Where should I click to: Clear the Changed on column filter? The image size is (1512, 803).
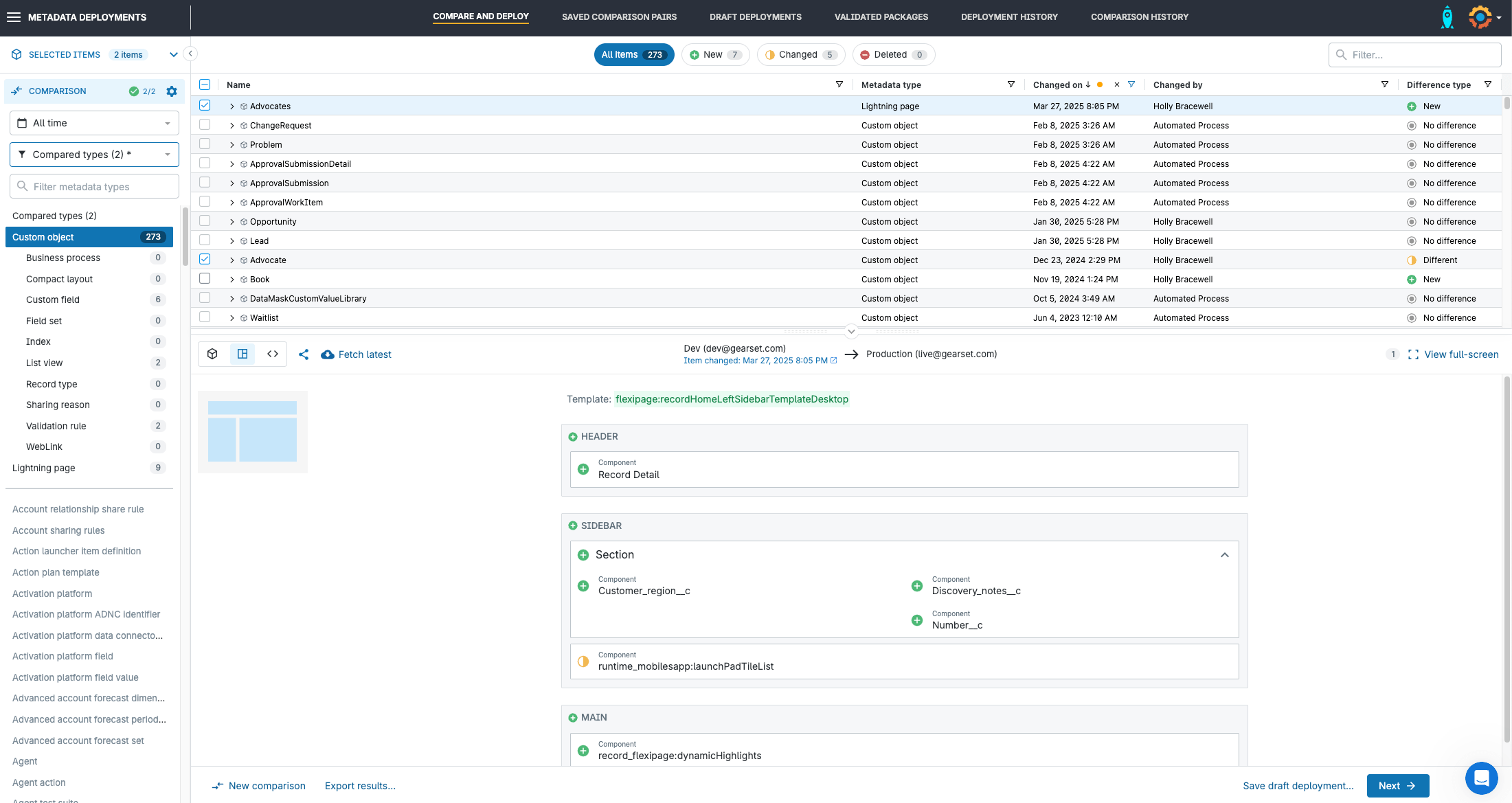tap(1116, 84)
